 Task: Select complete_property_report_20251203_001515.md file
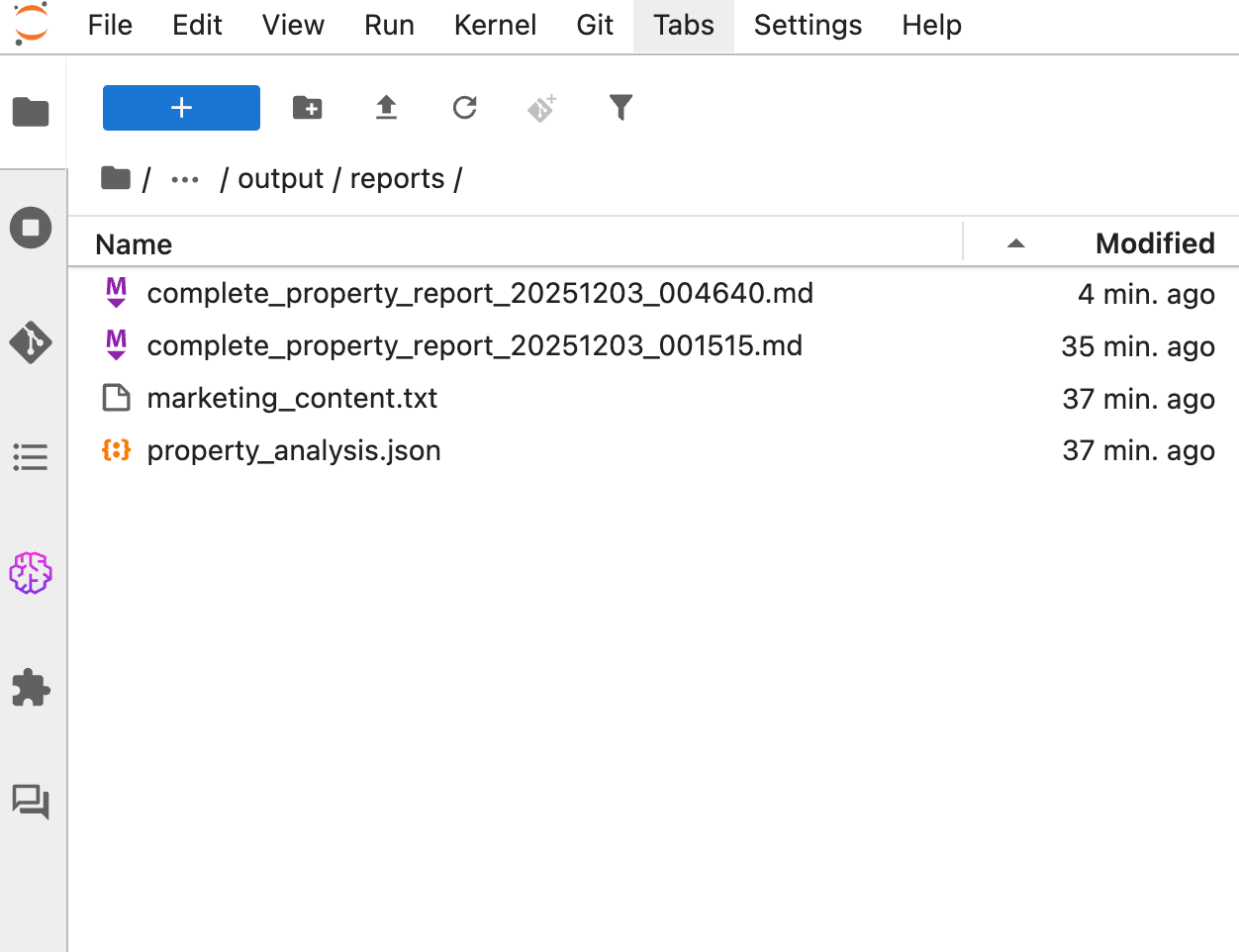653,346
